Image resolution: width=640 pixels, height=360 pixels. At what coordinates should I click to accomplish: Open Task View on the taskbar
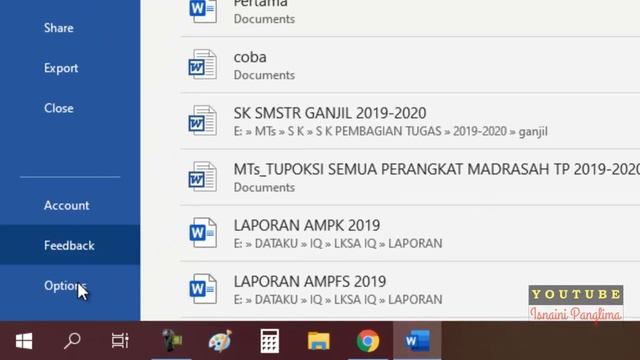[x=120, y=341]
